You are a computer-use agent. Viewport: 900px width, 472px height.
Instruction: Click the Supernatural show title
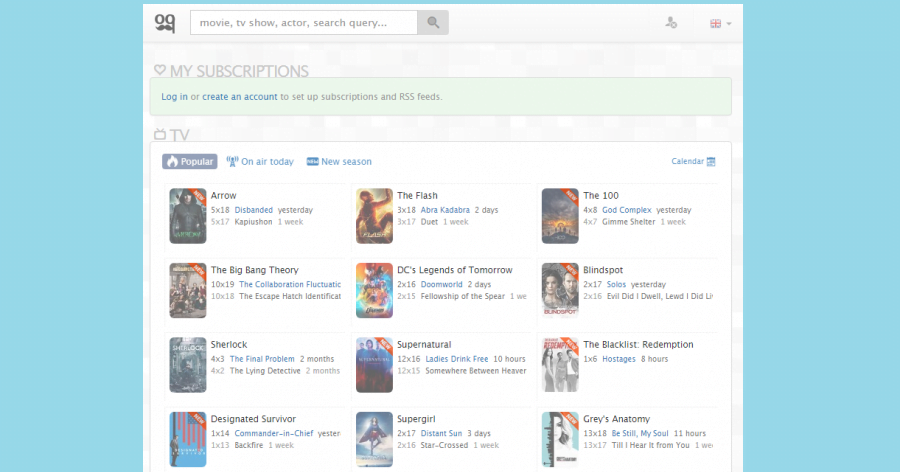424,345
